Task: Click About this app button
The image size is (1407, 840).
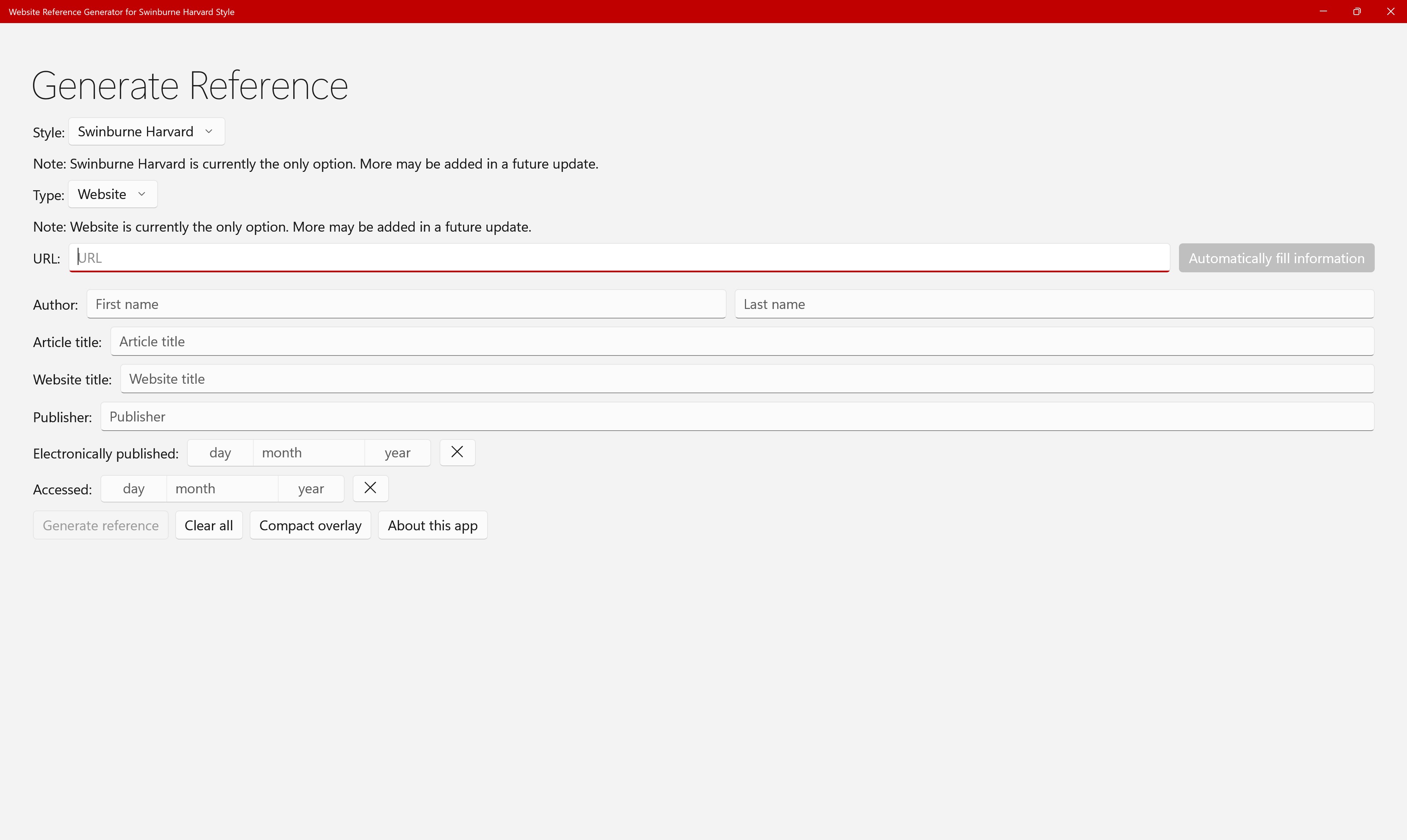Action: (432, 525)
